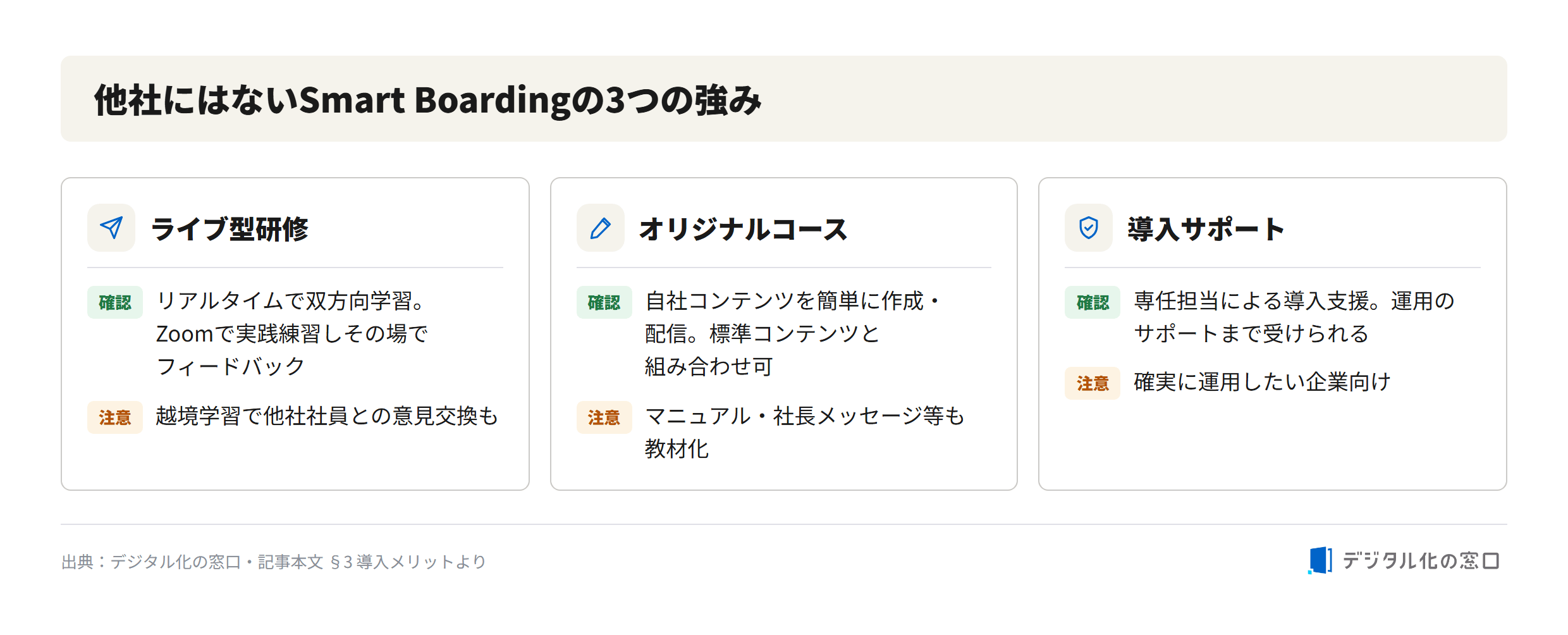1568x635 pixels.
Task: Click the text リアルタイムで双方向学習
Action: (284, 301)
